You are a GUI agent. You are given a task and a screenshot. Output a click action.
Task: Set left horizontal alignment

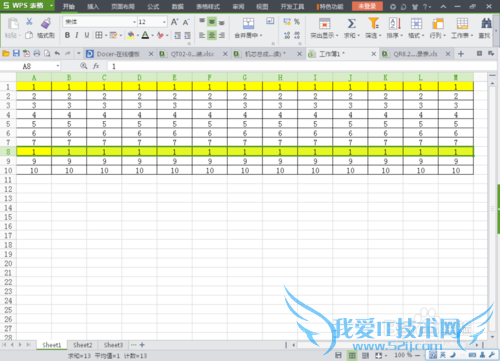coord(202,35)
